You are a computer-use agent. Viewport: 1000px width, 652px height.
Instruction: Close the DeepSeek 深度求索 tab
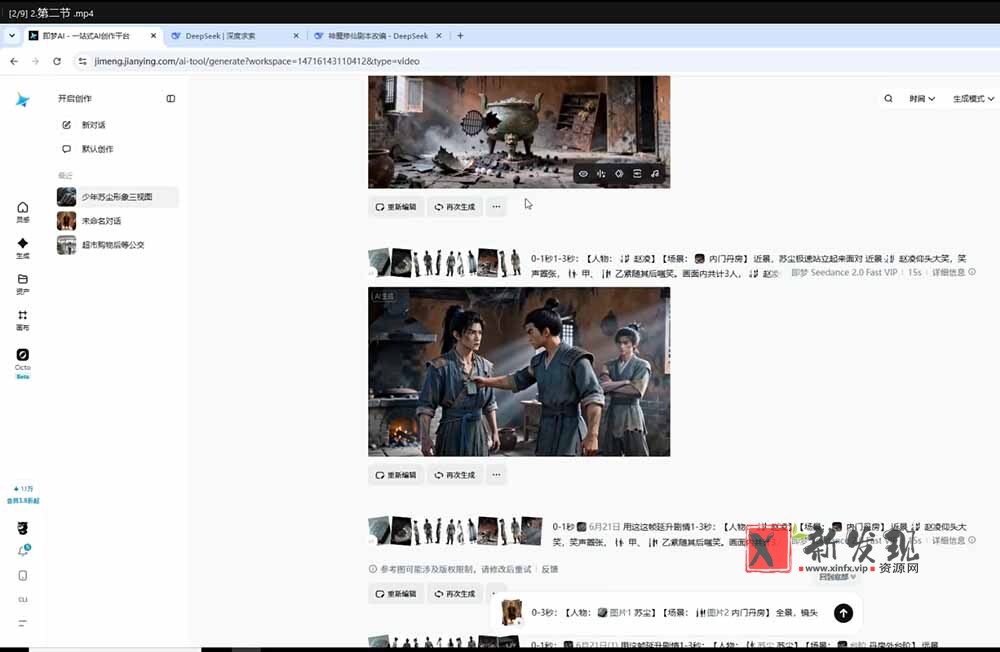click(296, 36)
